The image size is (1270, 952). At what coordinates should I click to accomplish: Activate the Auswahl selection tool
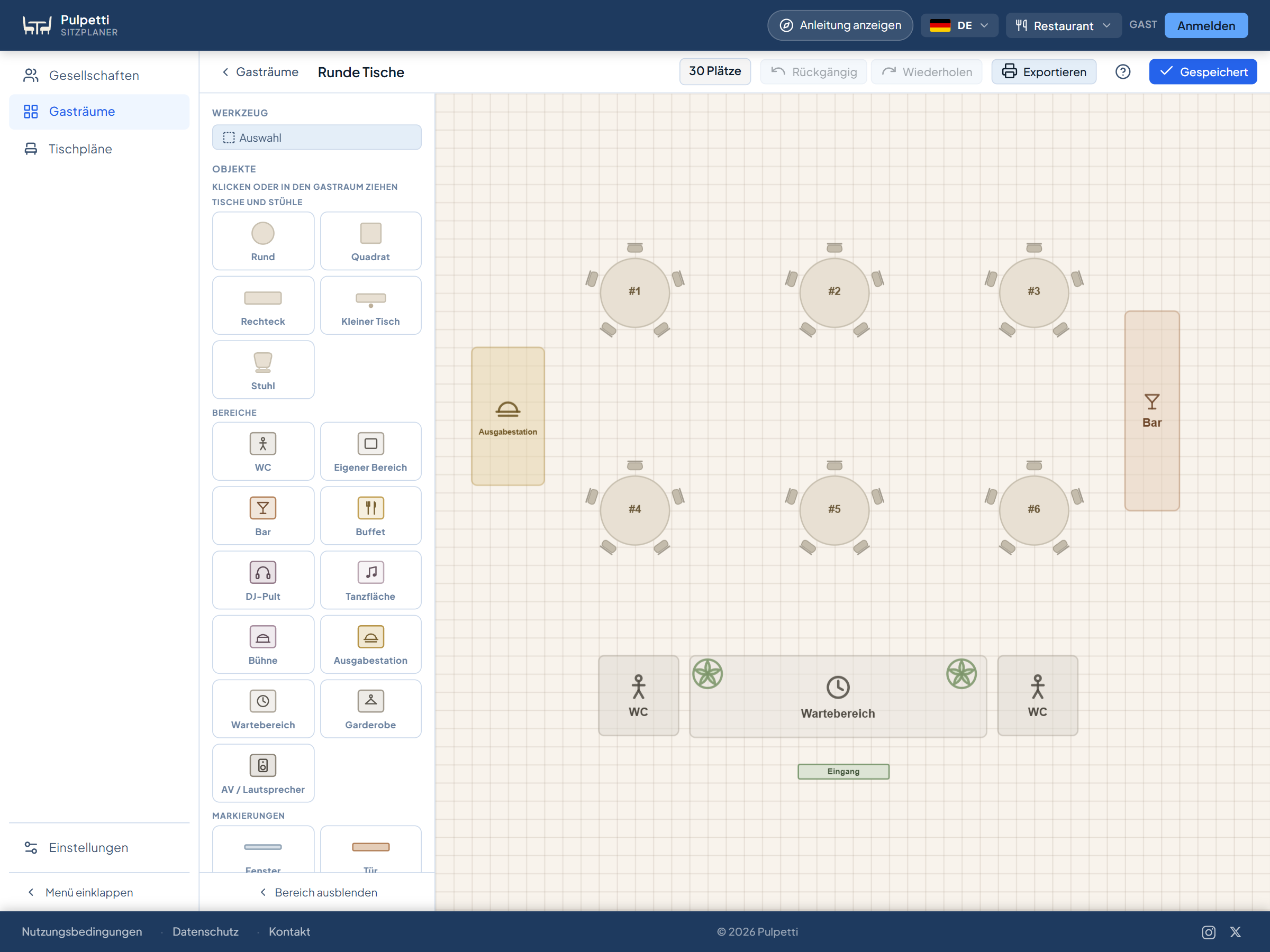tap(316, 138)
